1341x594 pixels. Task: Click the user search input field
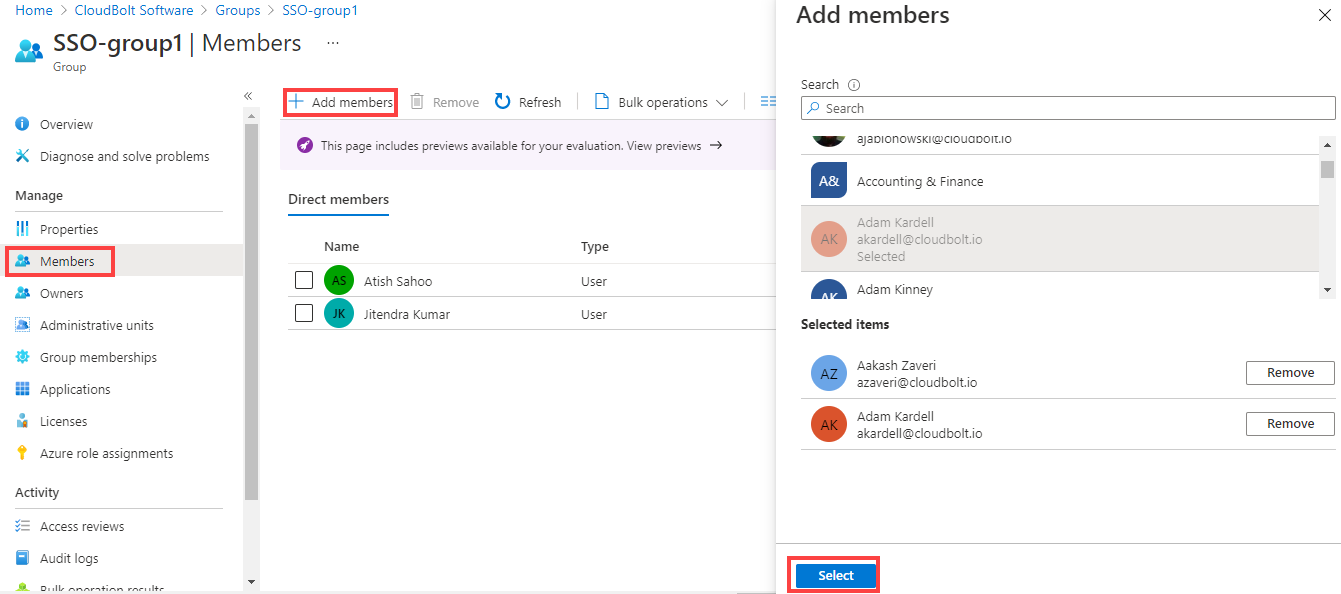tap(1068, 108)
